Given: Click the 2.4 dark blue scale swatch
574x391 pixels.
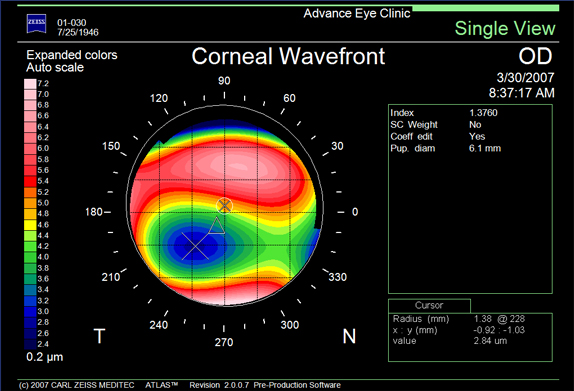Looking at the screenshot, I should point(30,345).
